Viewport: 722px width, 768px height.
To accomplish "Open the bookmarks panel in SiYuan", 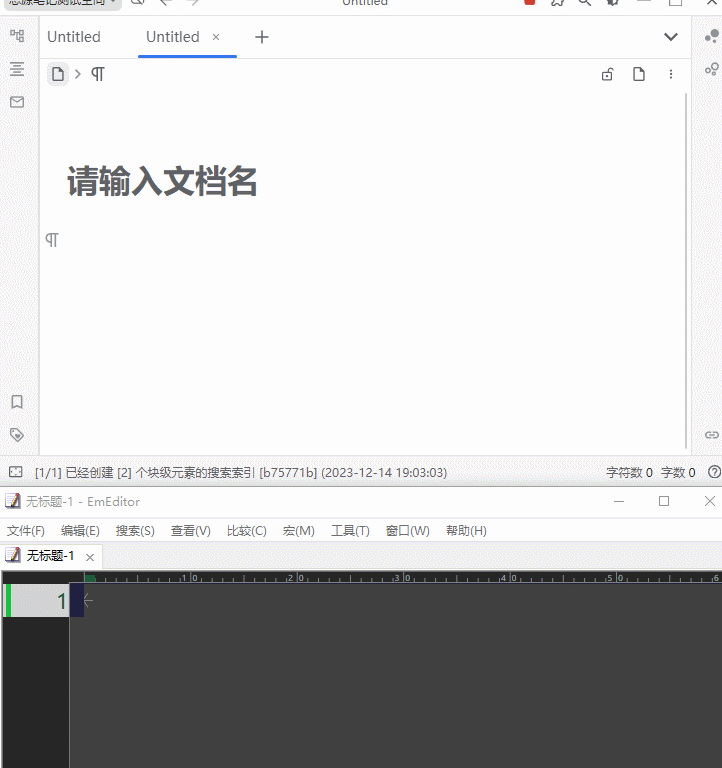I will pos(17,402).
